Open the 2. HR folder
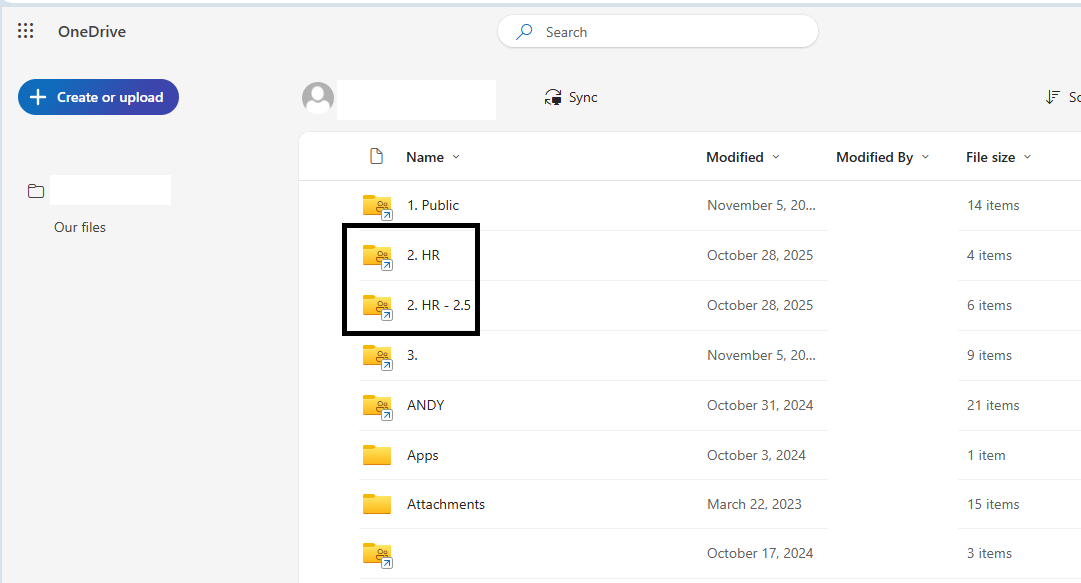This screenshot has height=583, width=1081. (423, 256)
